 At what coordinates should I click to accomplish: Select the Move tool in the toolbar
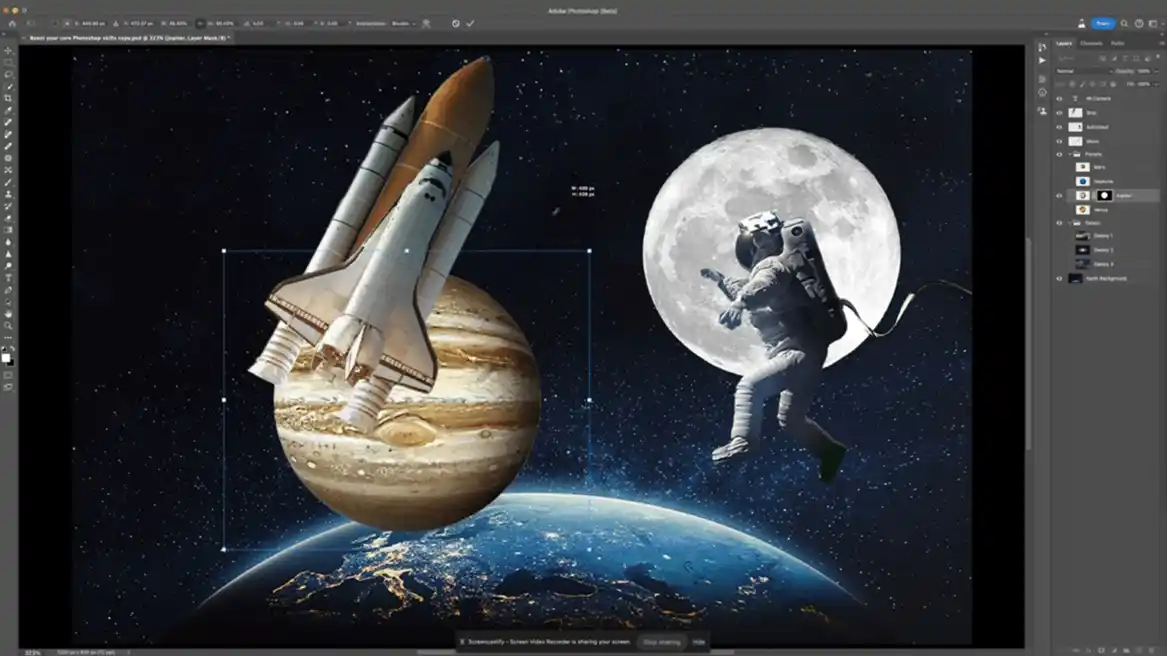tap(8, 50)
